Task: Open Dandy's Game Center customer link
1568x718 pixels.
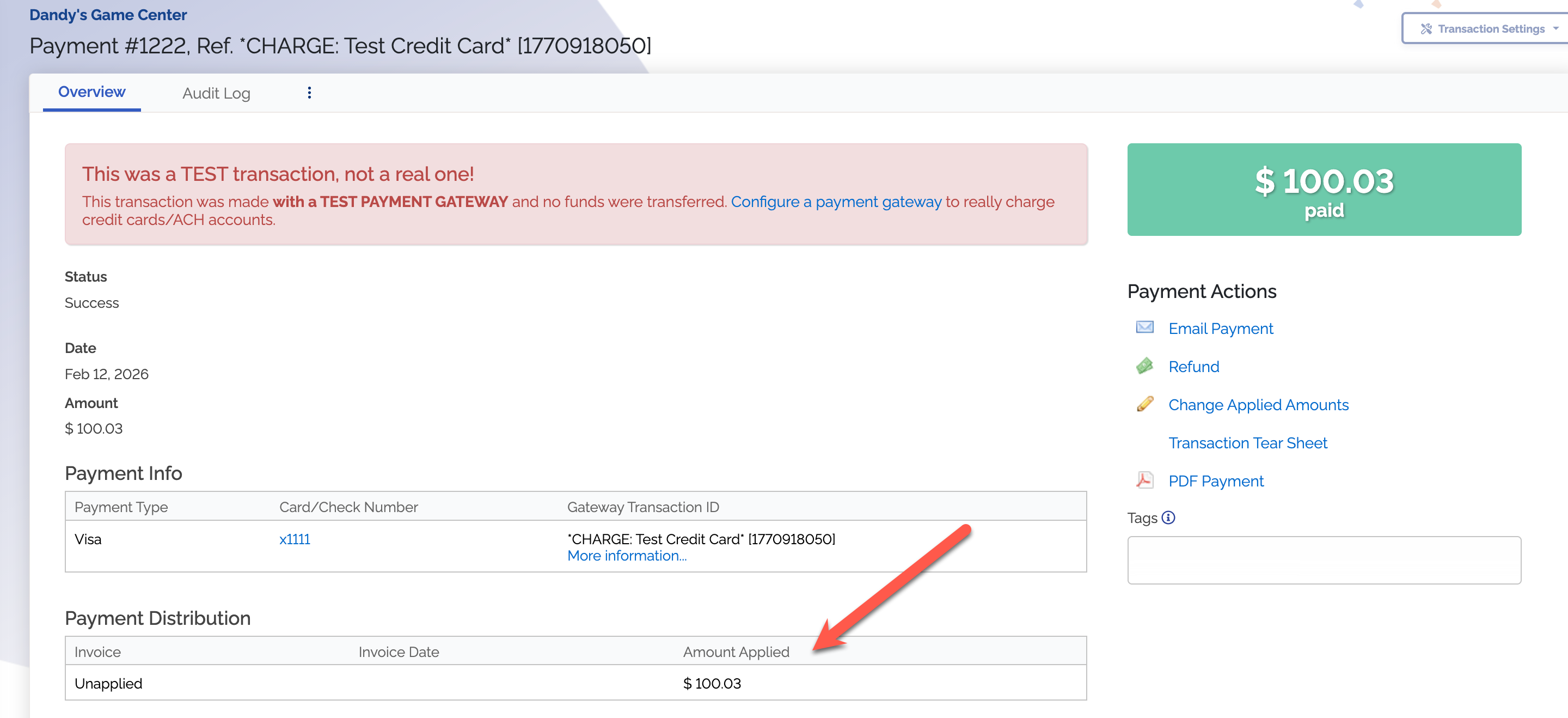Action: tap(108, 15)
